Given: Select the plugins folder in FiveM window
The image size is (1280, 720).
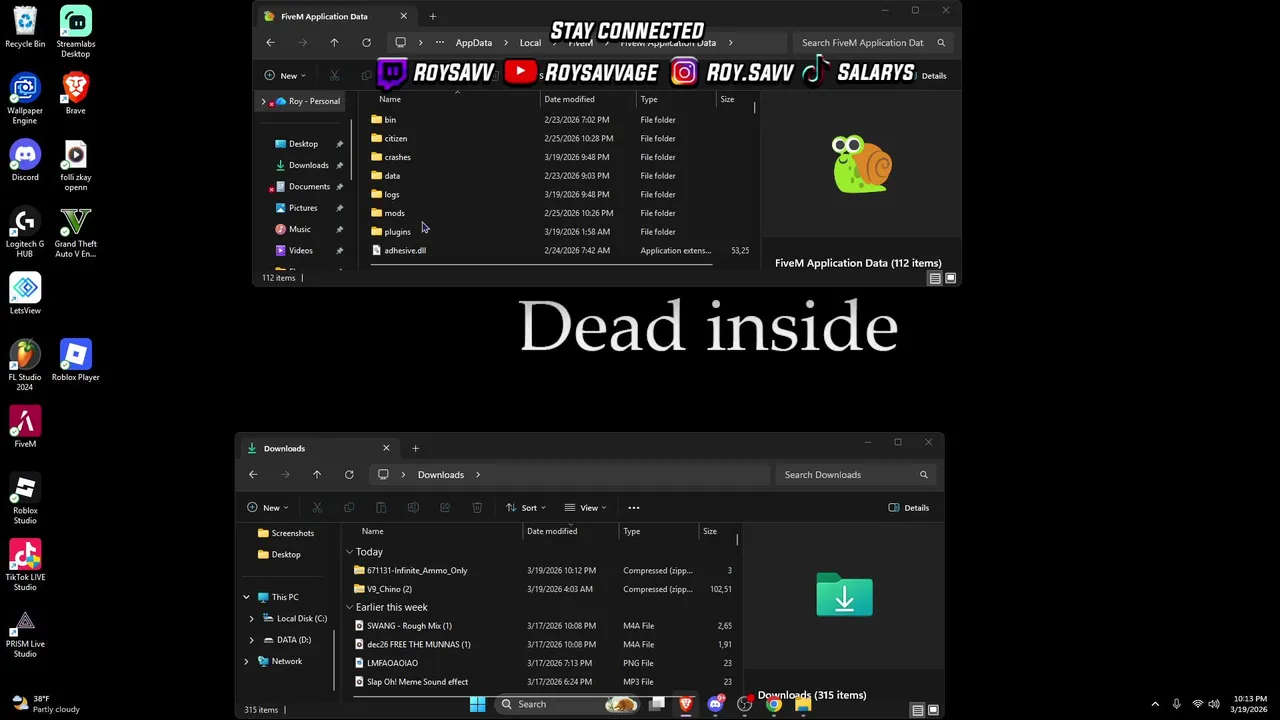Looking at the screenshot, I should coord(398,231).
